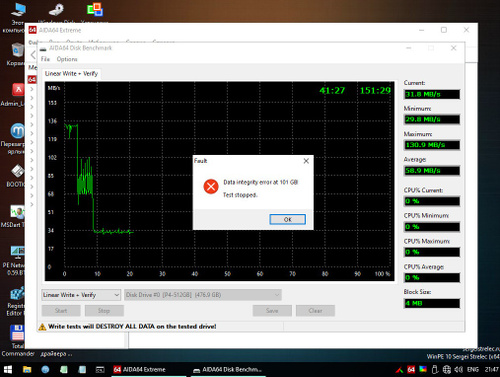Viewport: 500px width, 377px height.
Task: Select the Linear Write + Verify tab
Action: 71,74
